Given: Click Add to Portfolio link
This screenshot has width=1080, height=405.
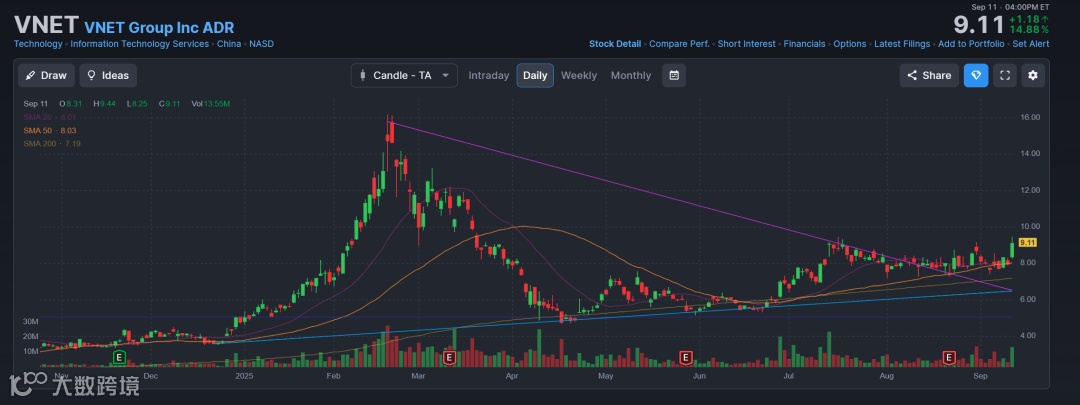Looking at the screenshot, I should [971, 44].
